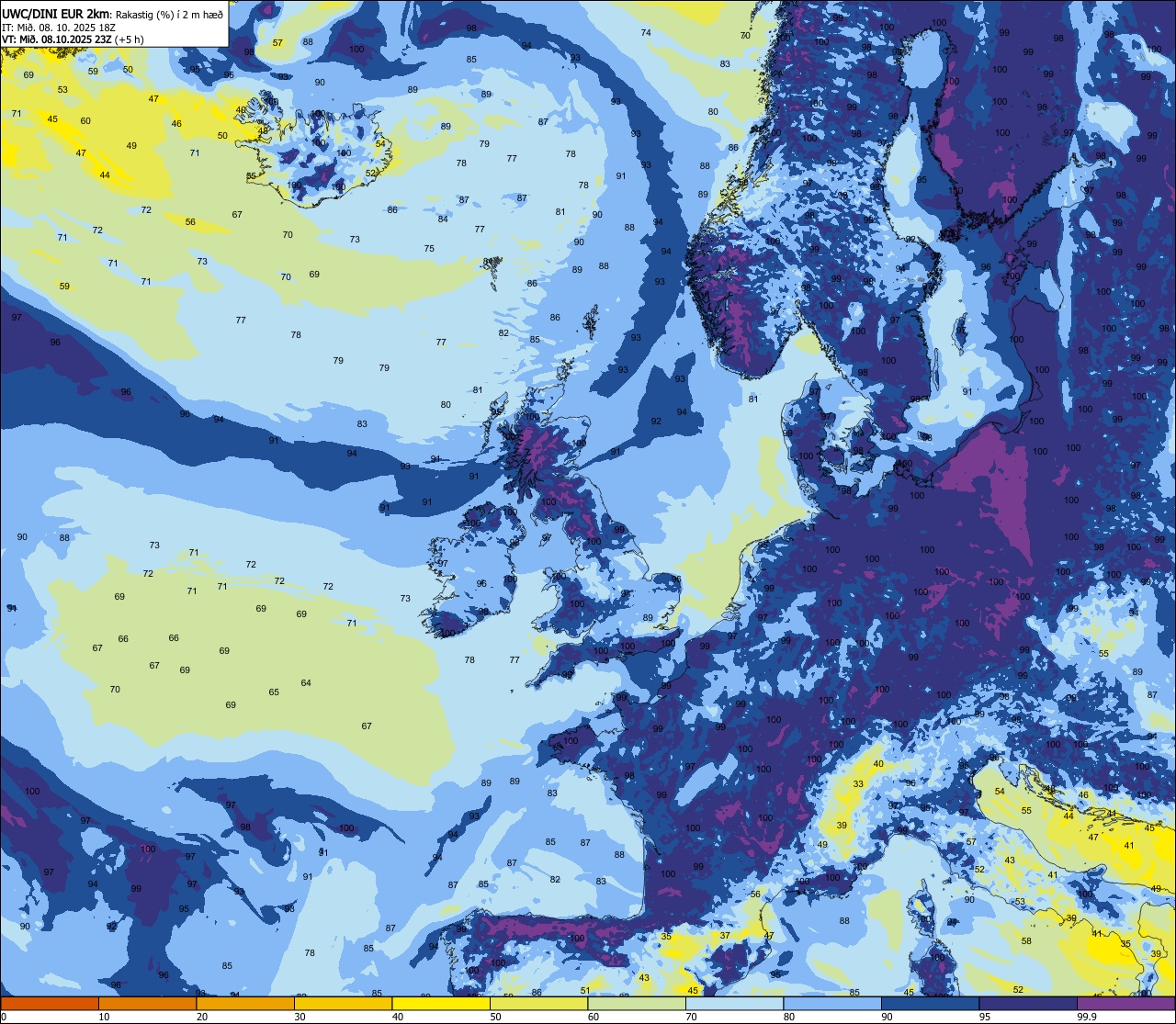1176x1024 pixels.
Task: Click the '64' humidity value in the Atlantic
Action: 306,682
